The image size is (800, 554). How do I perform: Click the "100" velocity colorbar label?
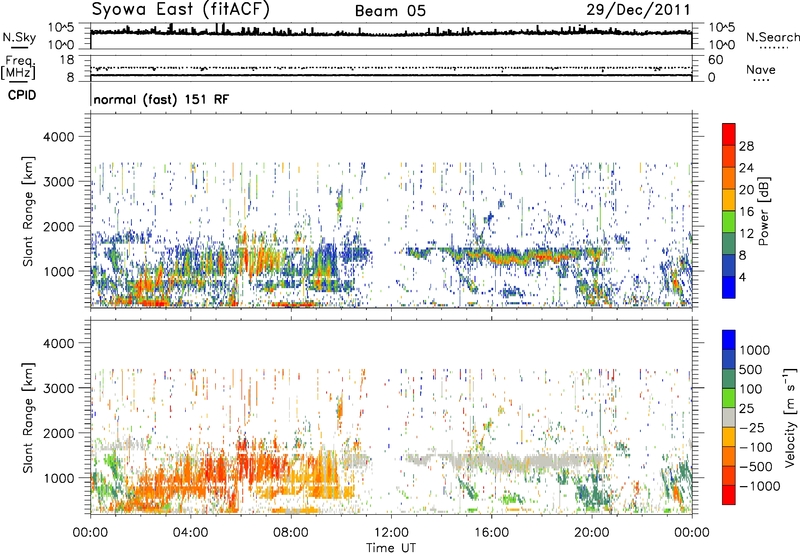click(750, 389)
